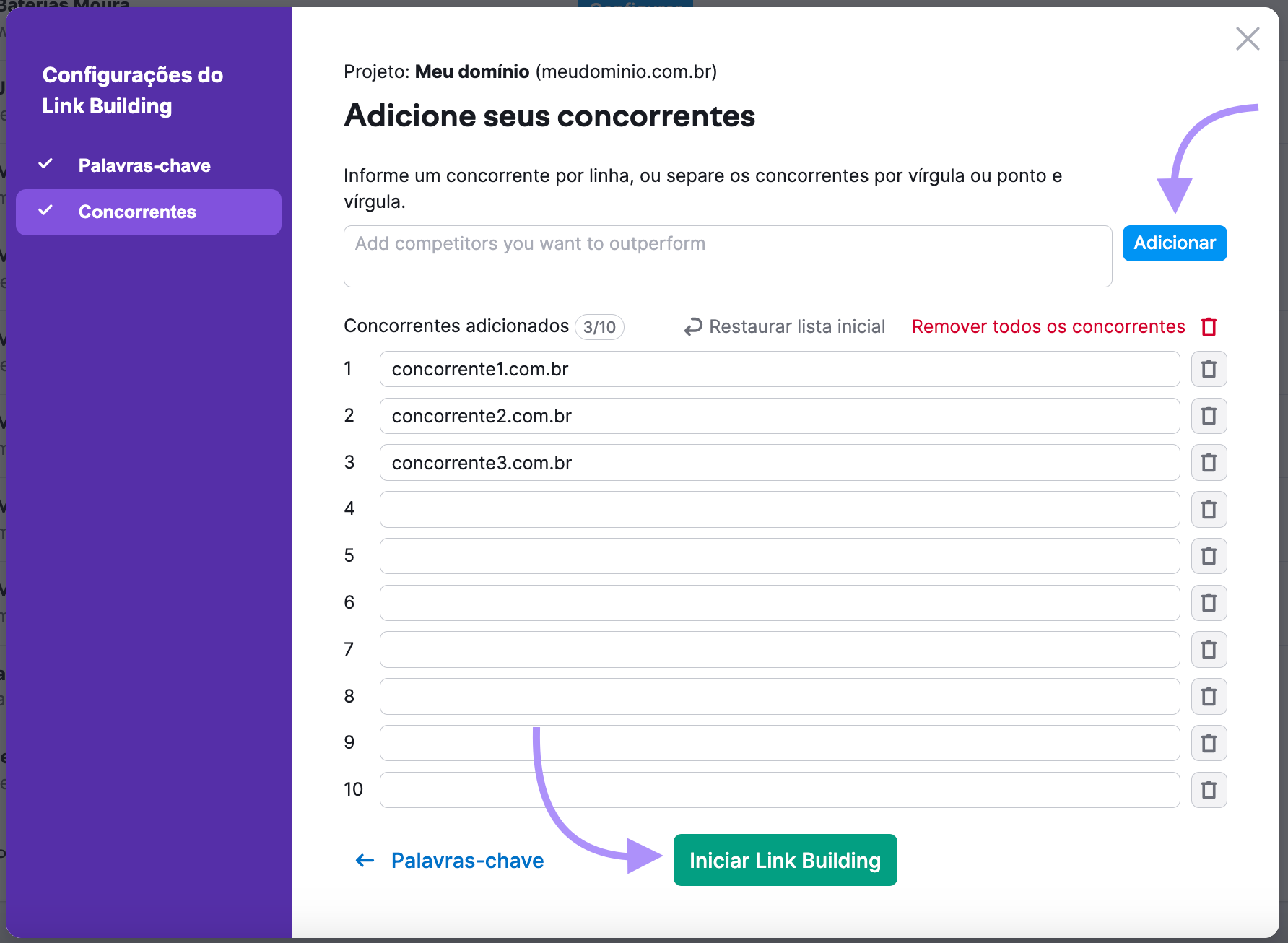The height and width of the screenshot is (943, 1288).
Task: Select the Concorrentes step in sidebar
Action: click(149, 212)
